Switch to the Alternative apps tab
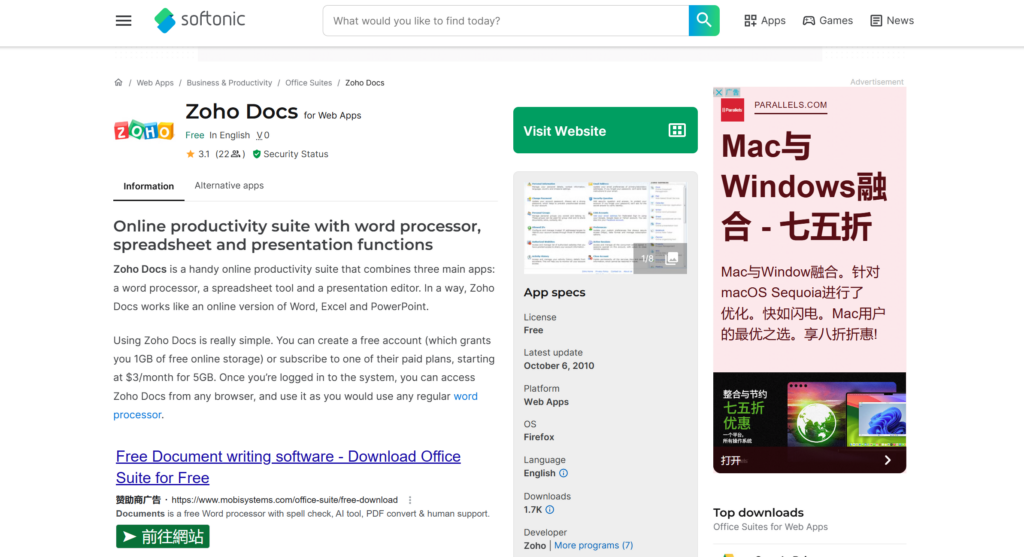 coord(229,186)
